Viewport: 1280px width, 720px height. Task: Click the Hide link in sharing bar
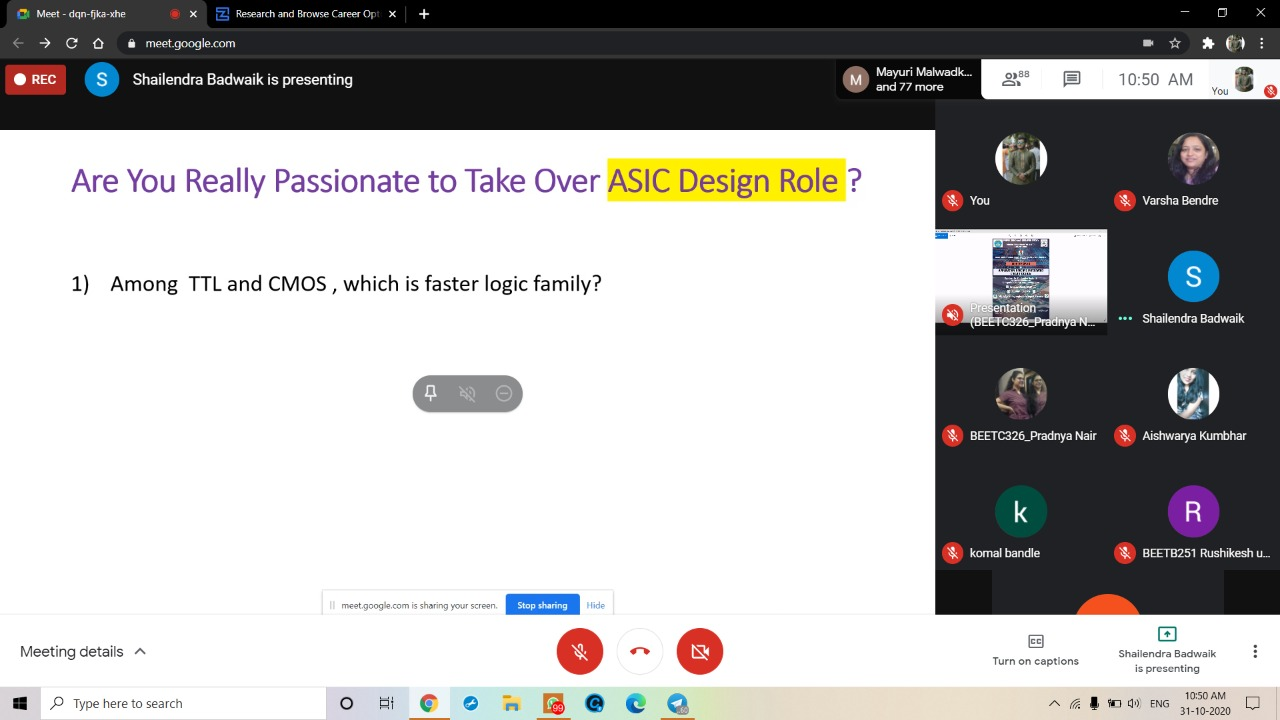pos(596,605)
